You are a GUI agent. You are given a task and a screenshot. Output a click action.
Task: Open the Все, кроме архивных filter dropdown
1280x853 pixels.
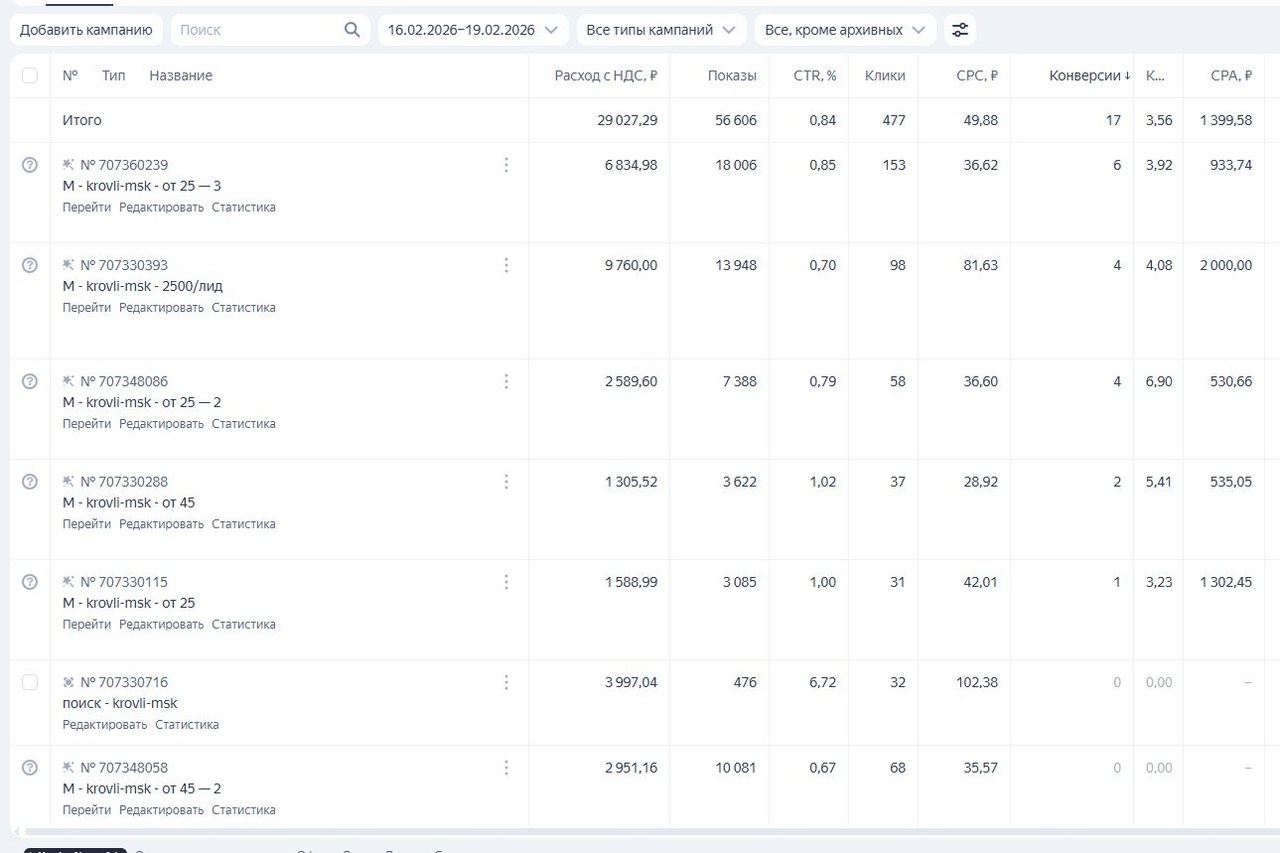[844, 30]
